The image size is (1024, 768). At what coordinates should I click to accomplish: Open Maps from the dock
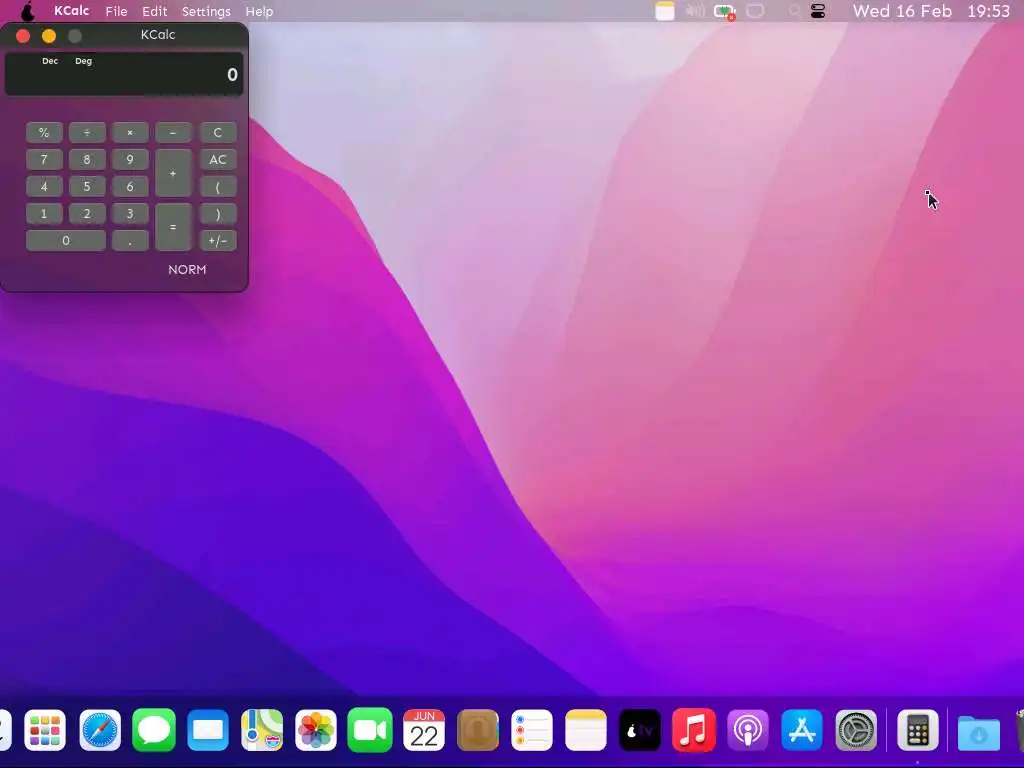coord(262,730)
